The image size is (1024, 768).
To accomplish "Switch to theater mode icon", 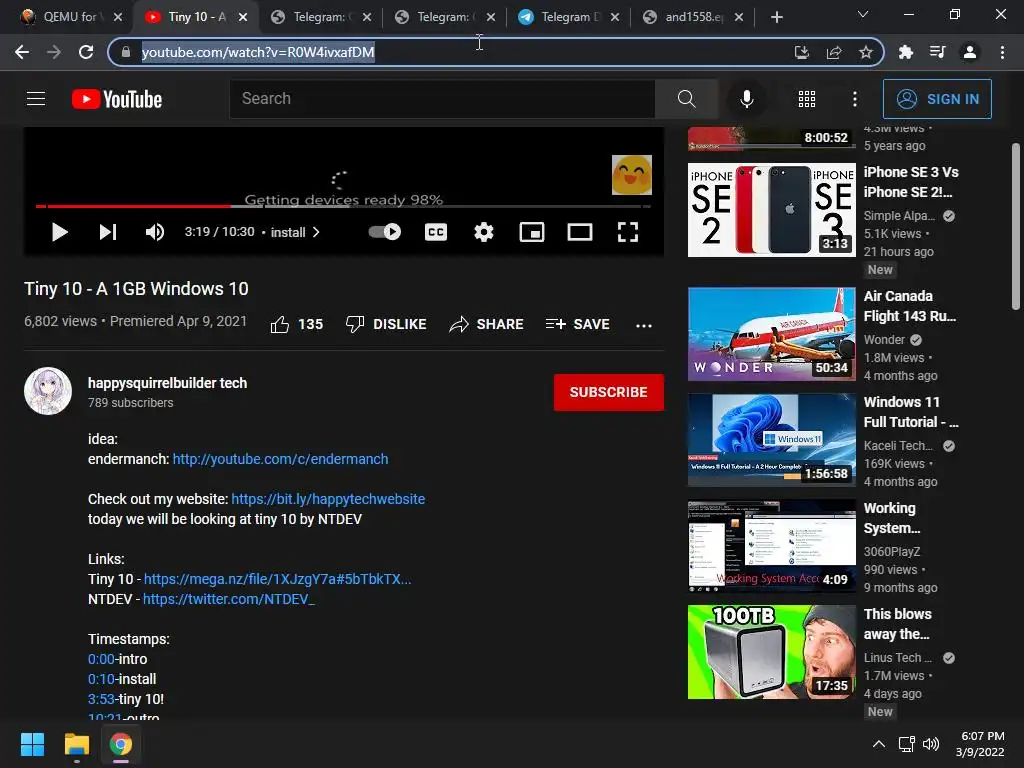I will (x=579, y=232).
